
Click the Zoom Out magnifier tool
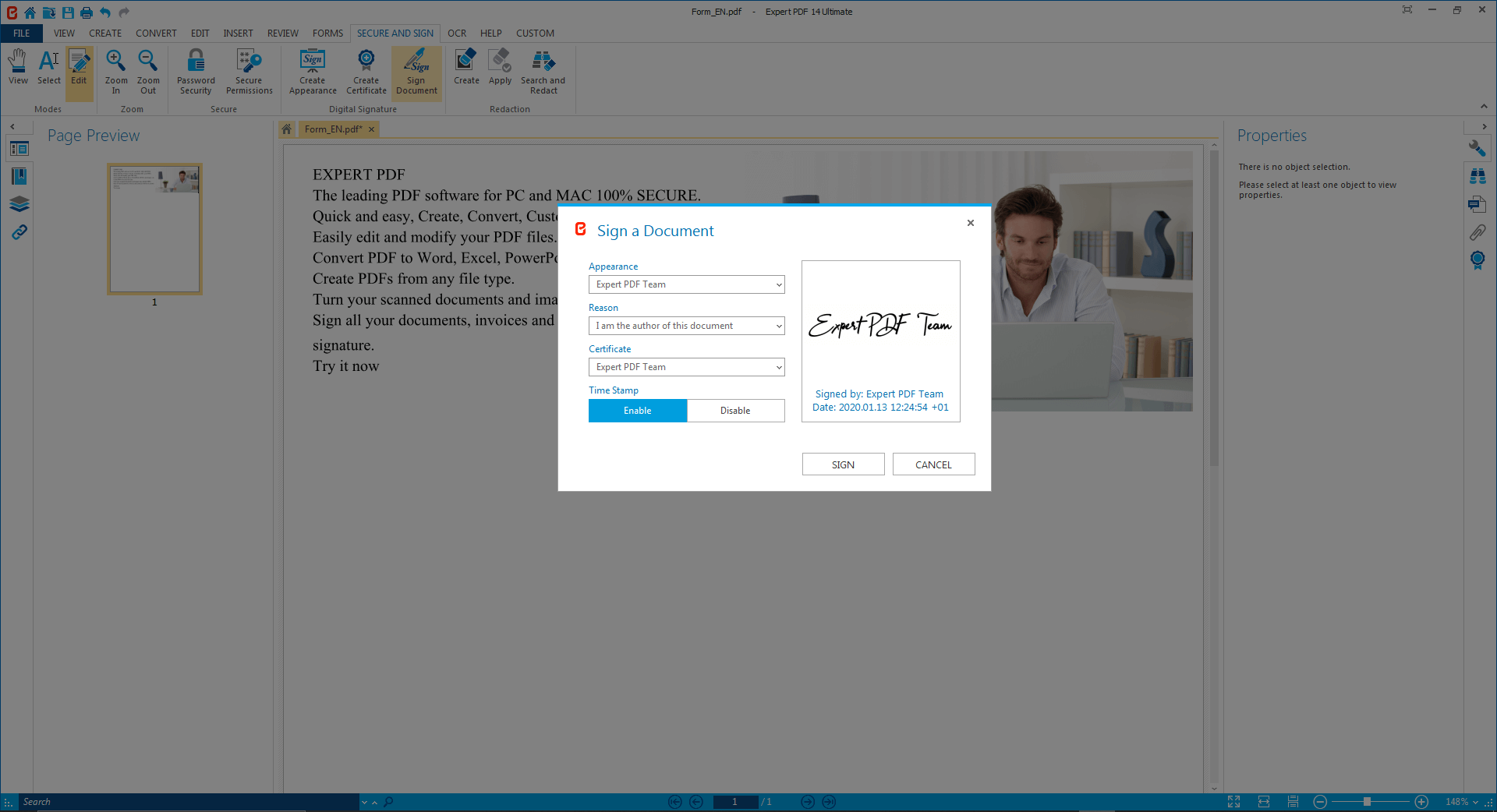(x=148, y=72)
